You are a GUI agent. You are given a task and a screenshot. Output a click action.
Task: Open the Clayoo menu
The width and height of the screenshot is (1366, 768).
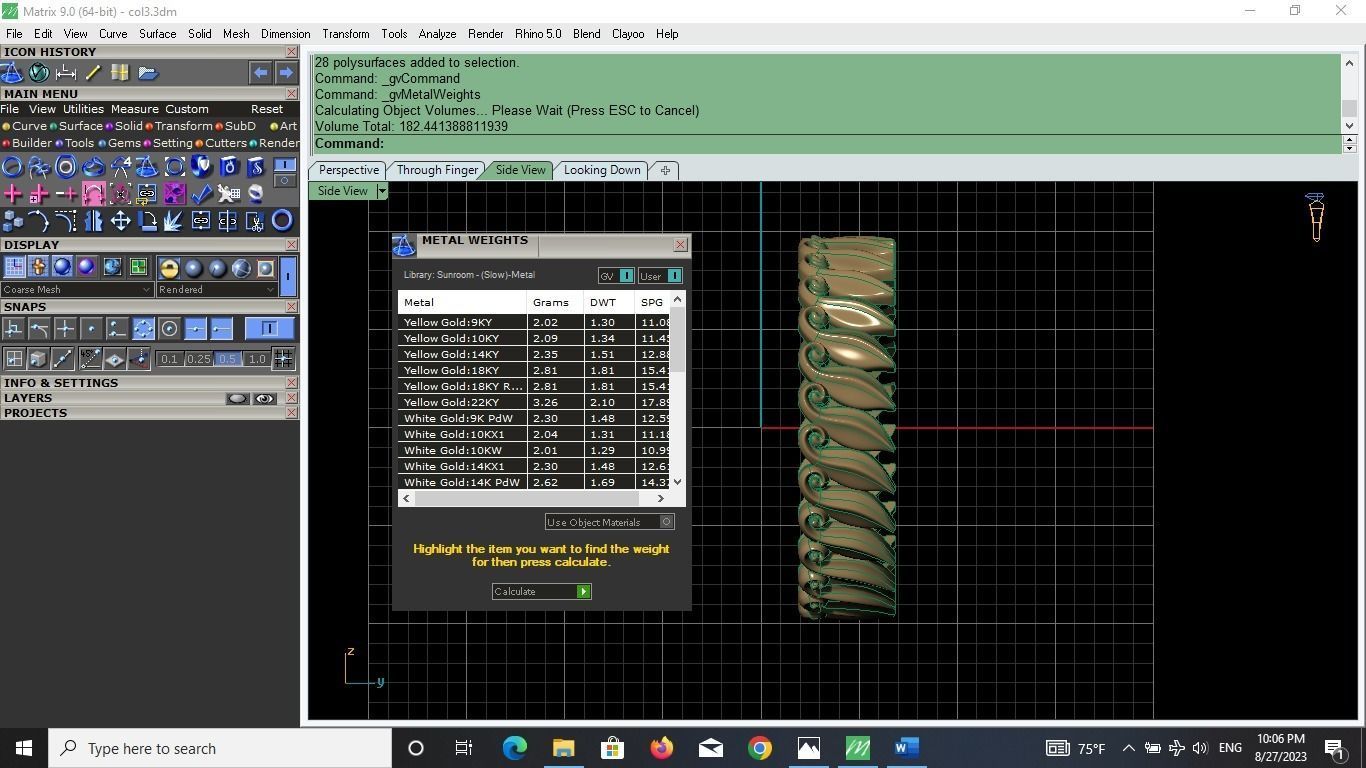628,34
